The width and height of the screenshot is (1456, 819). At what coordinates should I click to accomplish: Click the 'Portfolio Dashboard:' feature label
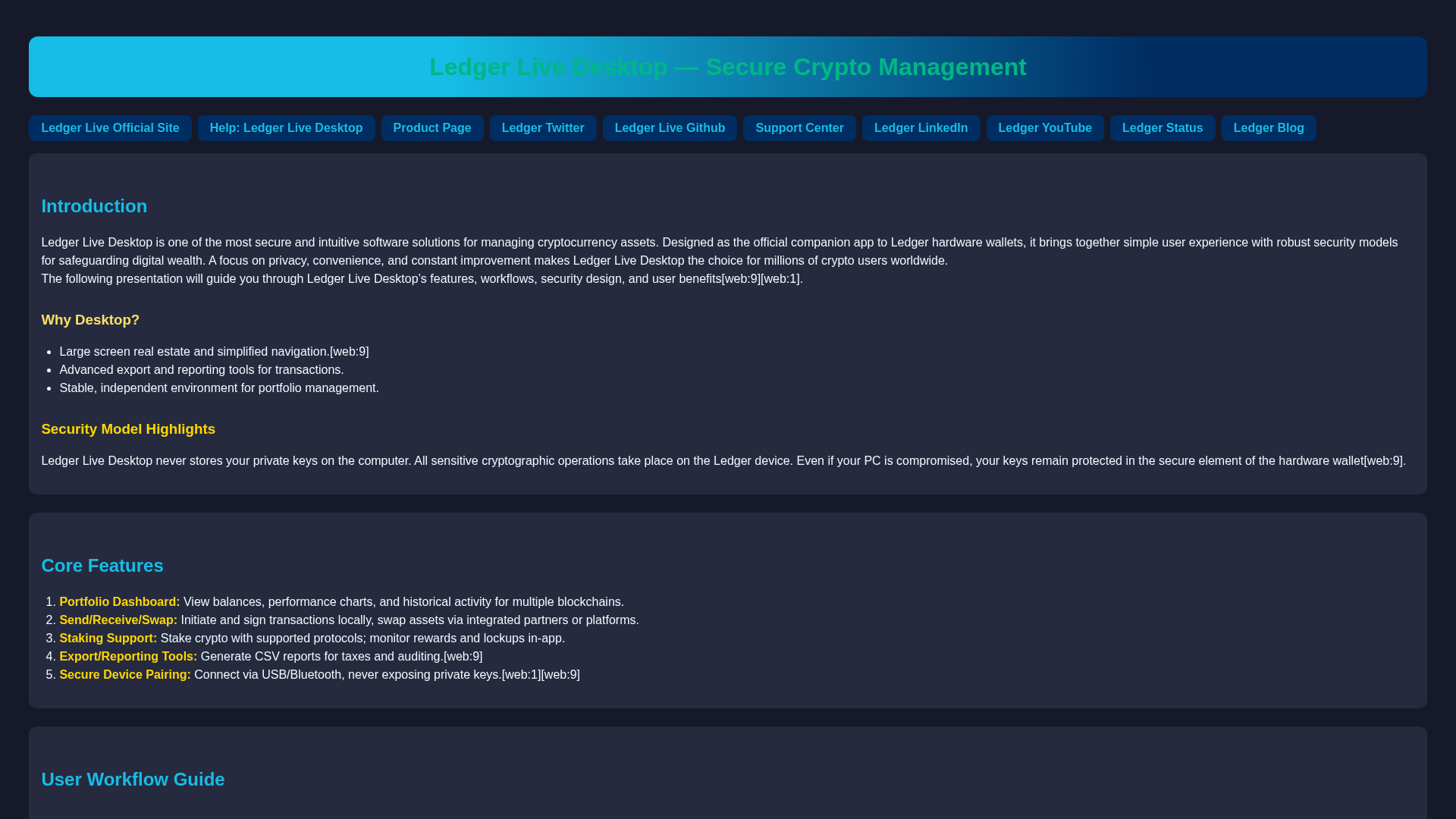click(x=120, y=602)
